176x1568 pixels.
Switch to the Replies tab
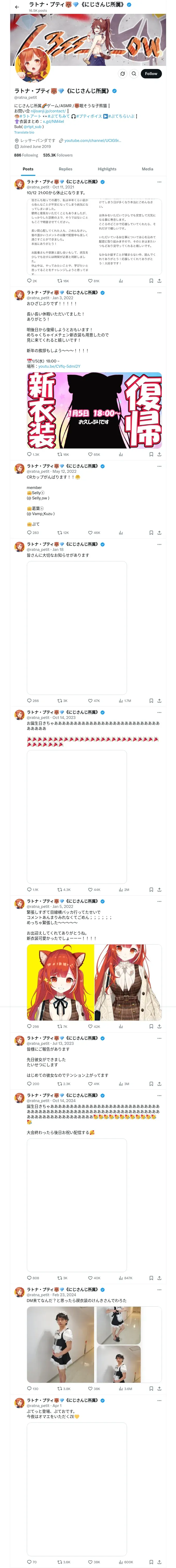tap(65, 169)
